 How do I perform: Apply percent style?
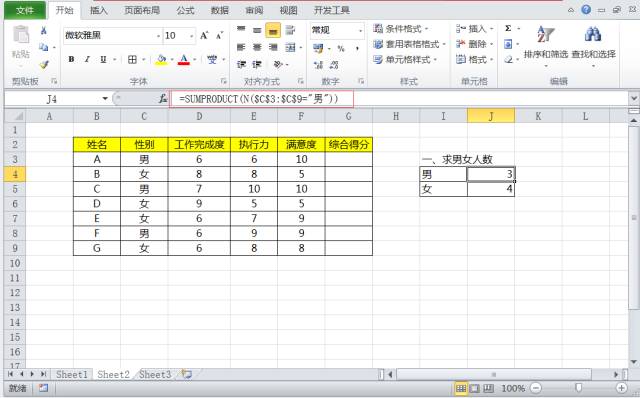point(341,49)
